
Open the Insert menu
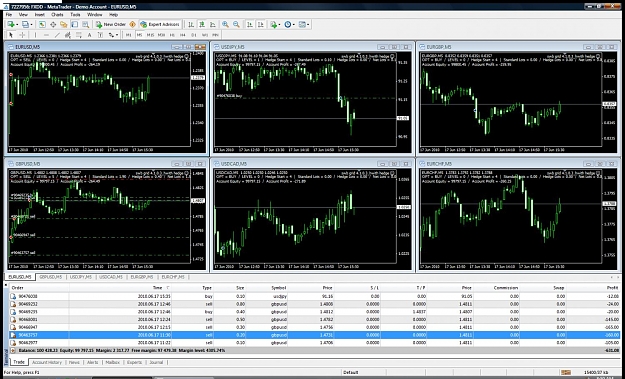pyautogui.click(x=39, y=15)
